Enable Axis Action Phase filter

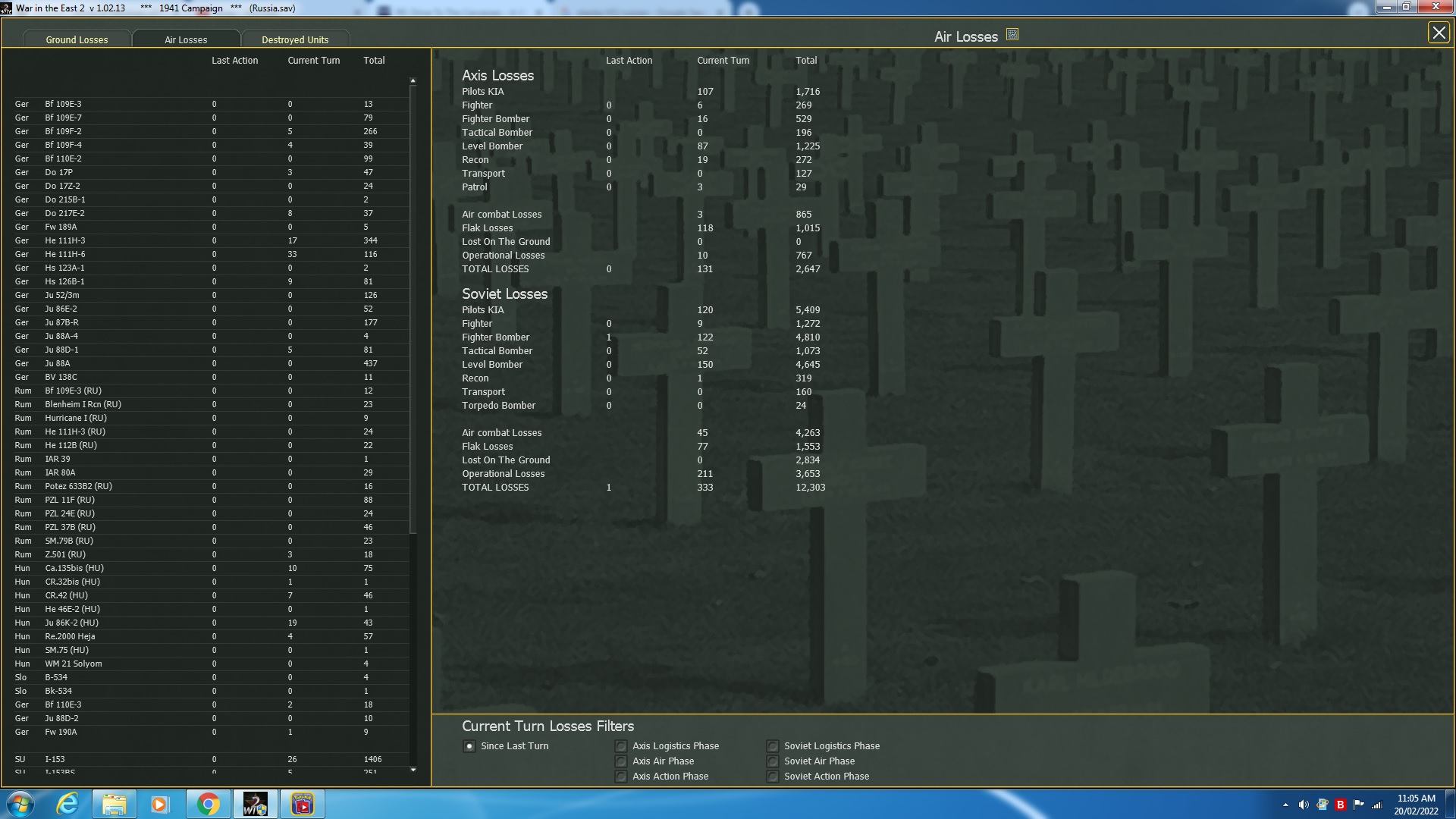[x=621, y=777]
